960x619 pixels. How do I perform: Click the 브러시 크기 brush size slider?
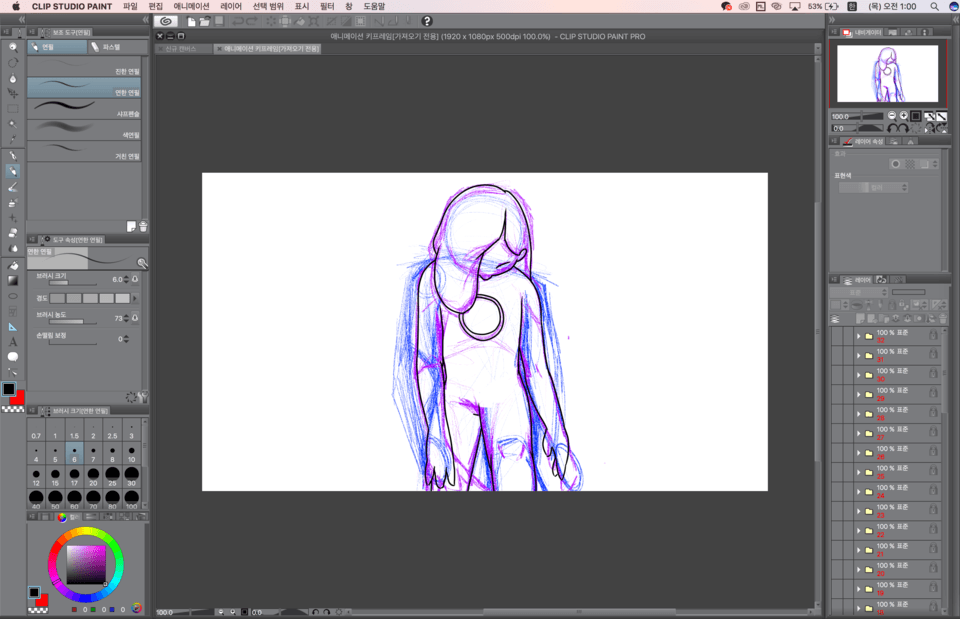73,283
